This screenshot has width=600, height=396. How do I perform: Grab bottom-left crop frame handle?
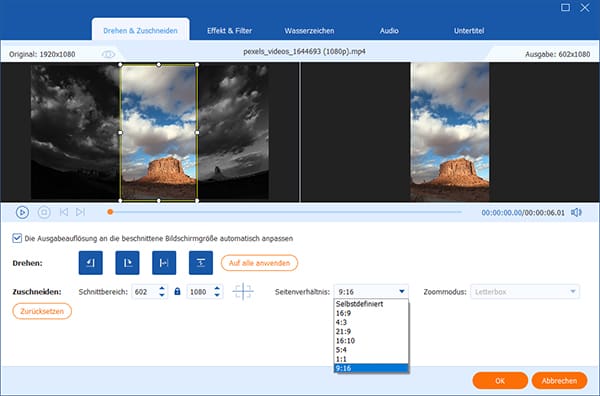121,200
